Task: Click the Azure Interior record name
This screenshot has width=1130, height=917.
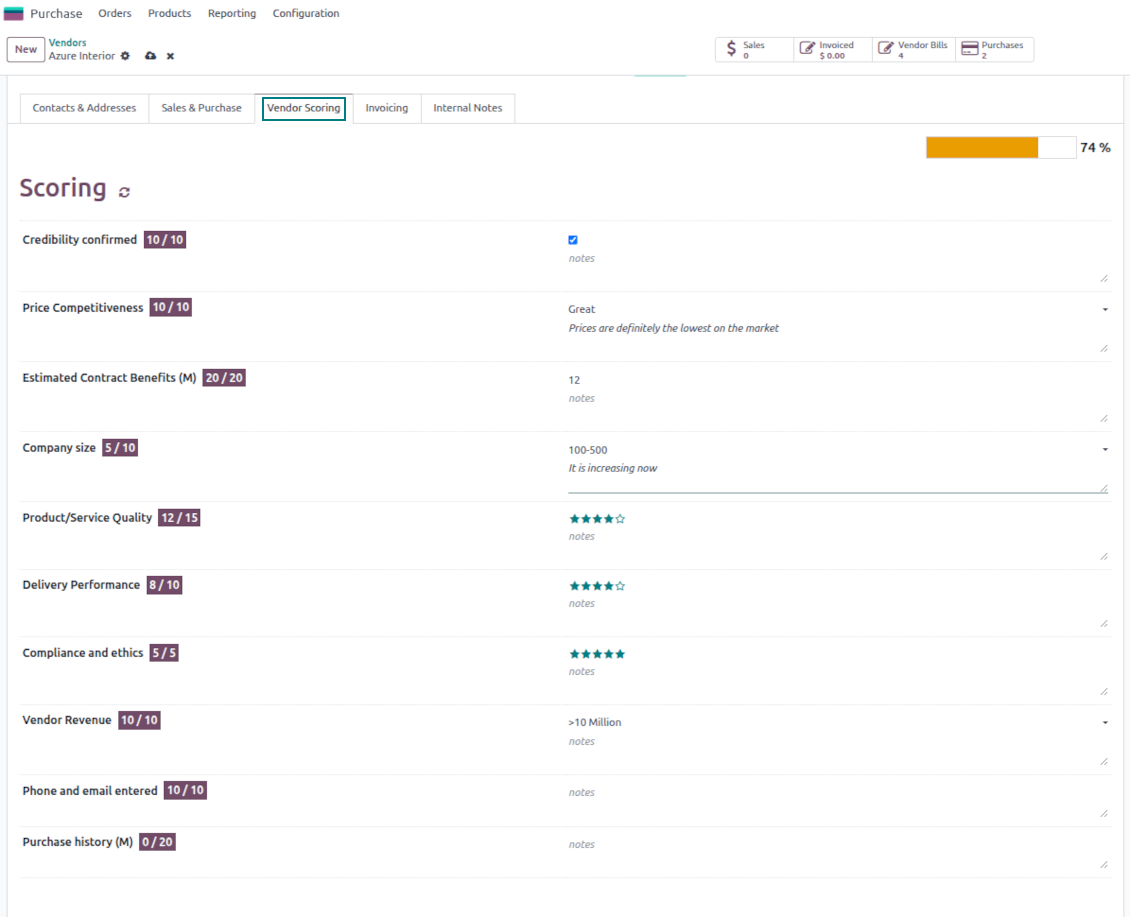Action: click(x=82, y=56)
